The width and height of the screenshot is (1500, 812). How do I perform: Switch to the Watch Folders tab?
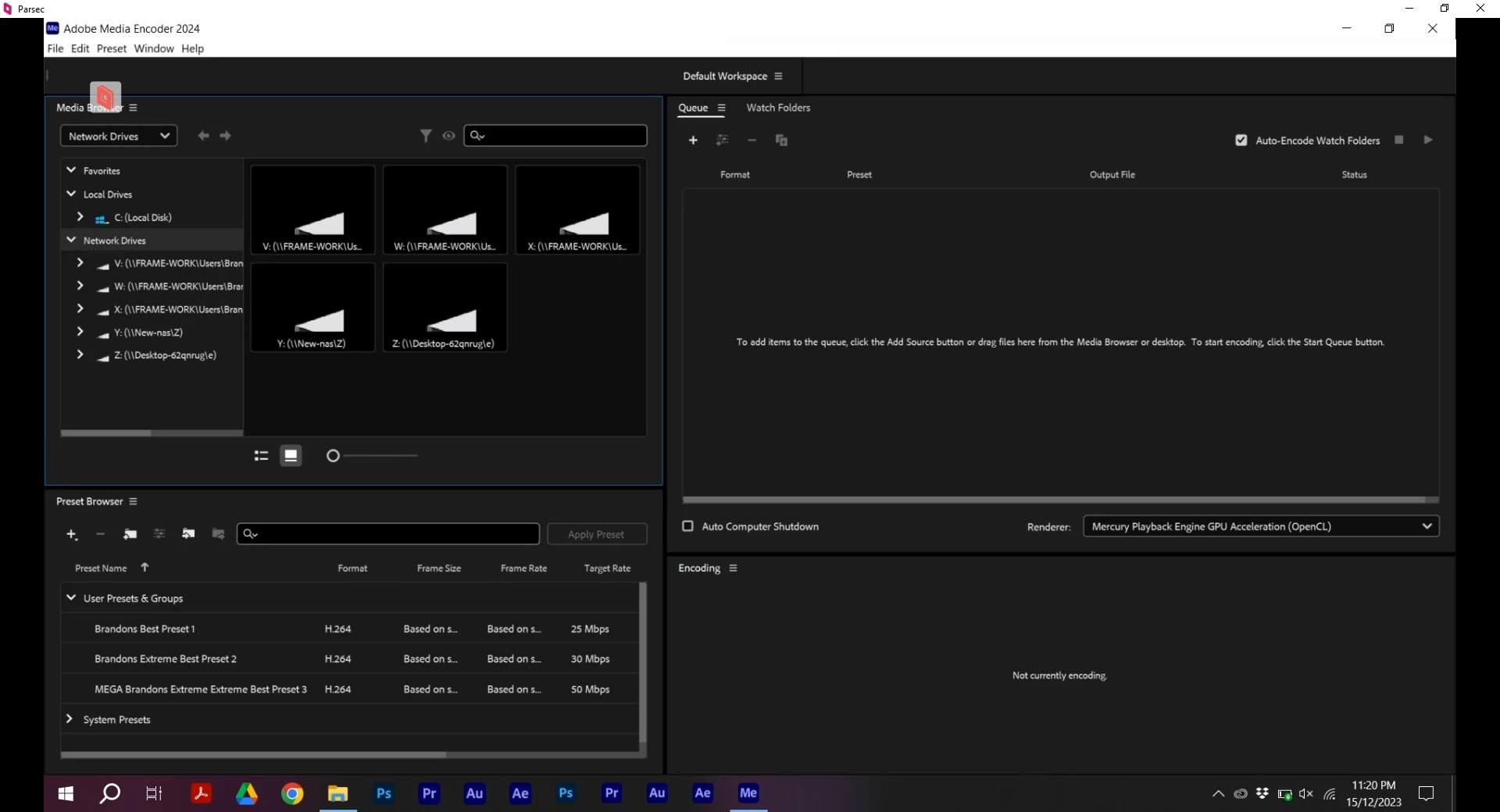[x=778, y=108]
